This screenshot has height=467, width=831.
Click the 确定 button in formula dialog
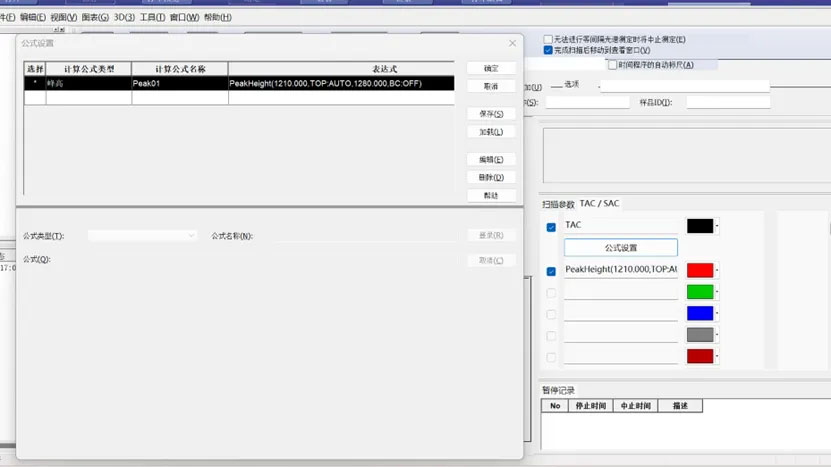(x=490, y=68)
